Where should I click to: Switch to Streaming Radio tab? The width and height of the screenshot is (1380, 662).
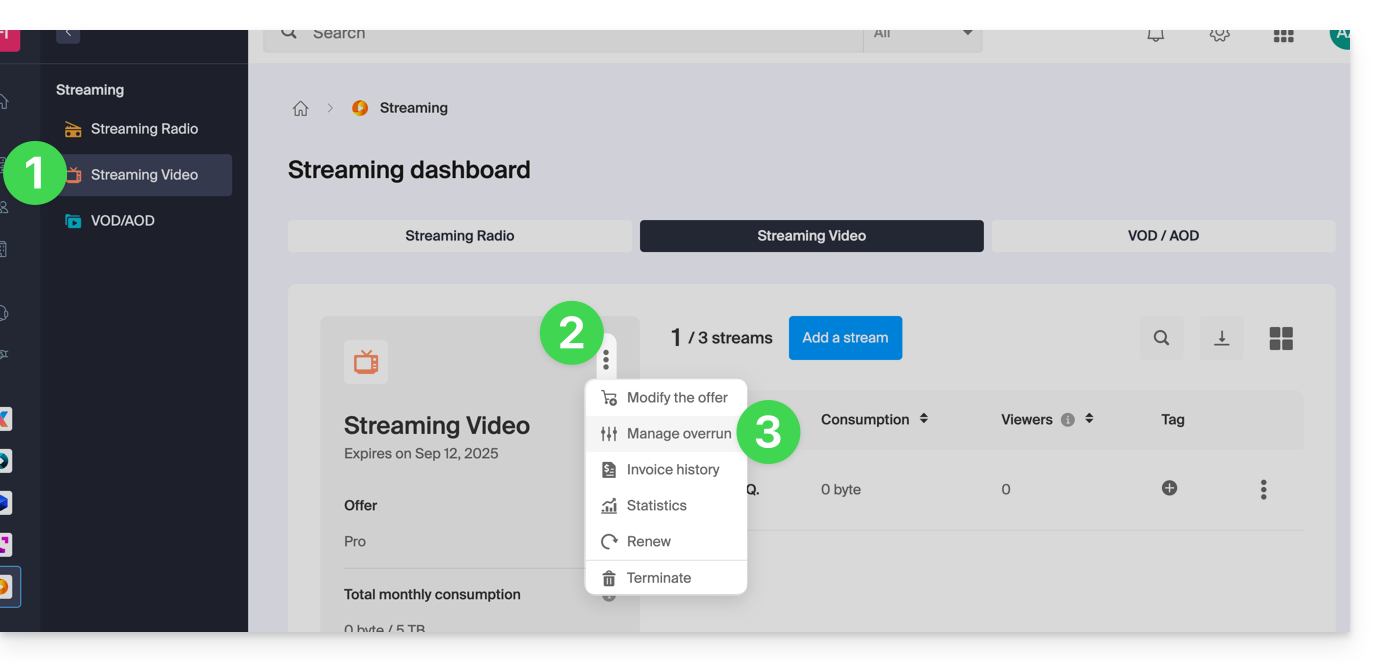460,236
